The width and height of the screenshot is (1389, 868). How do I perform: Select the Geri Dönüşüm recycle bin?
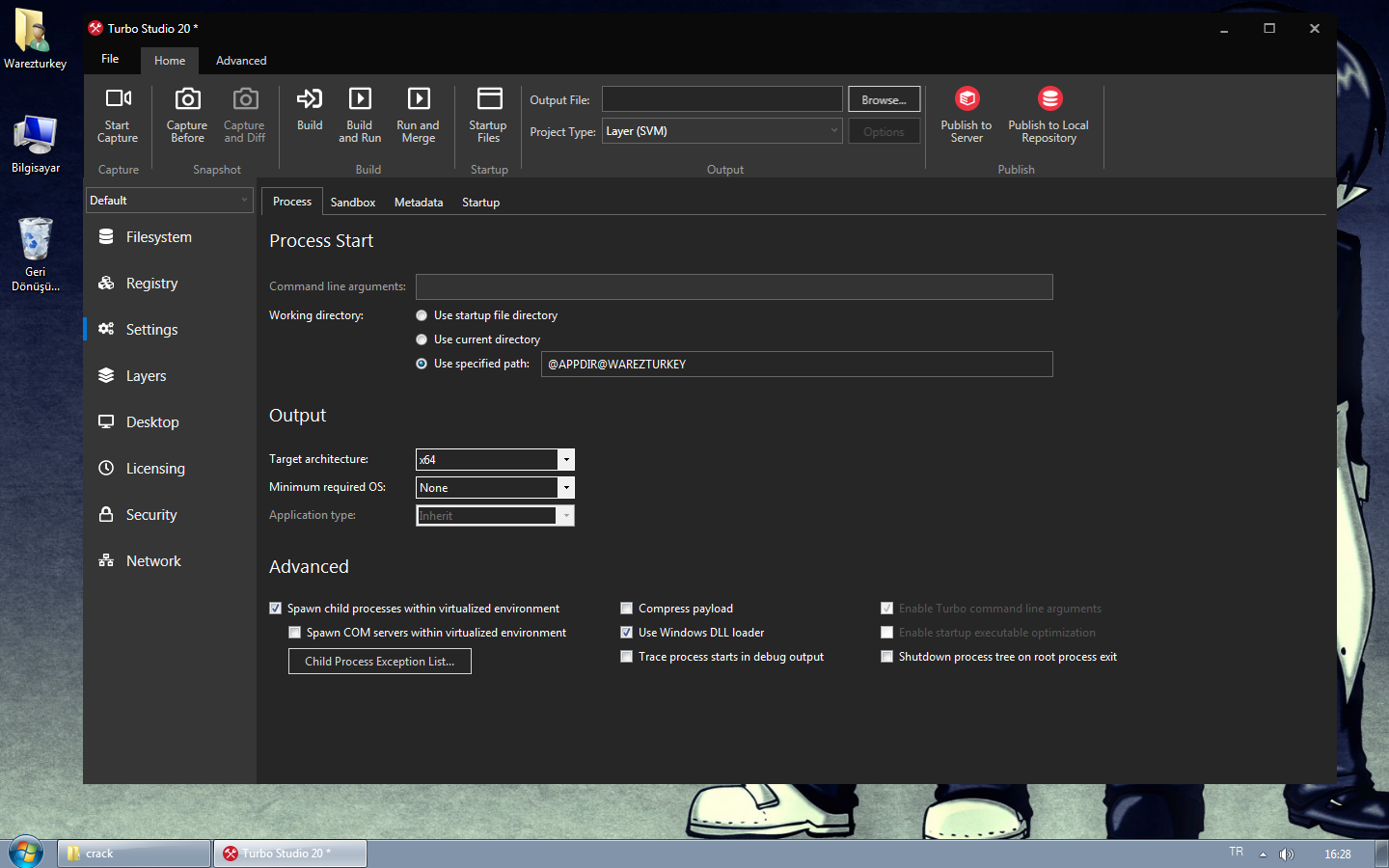[x=35, y=254]
